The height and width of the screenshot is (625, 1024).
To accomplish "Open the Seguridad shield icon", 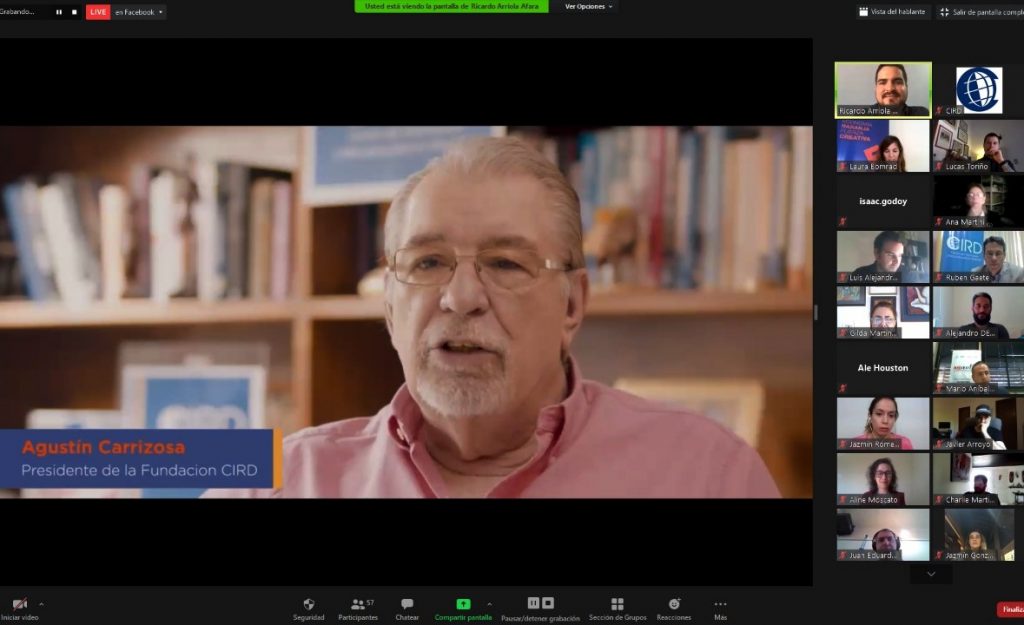I will click(x=309, y=604).
